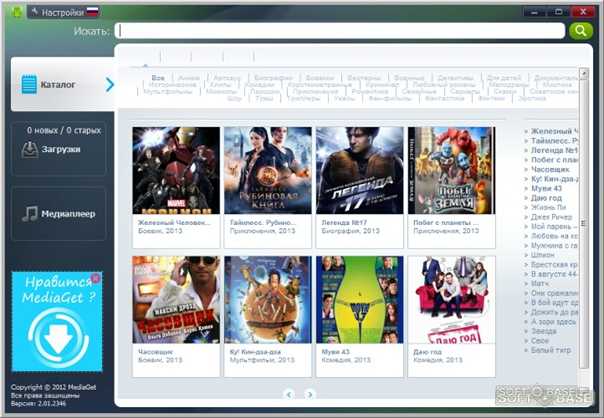The width and height of the screenshot is (604, 418).
Task: Click the green MediaGet logo icon
Action: click(x=17, y=12)
